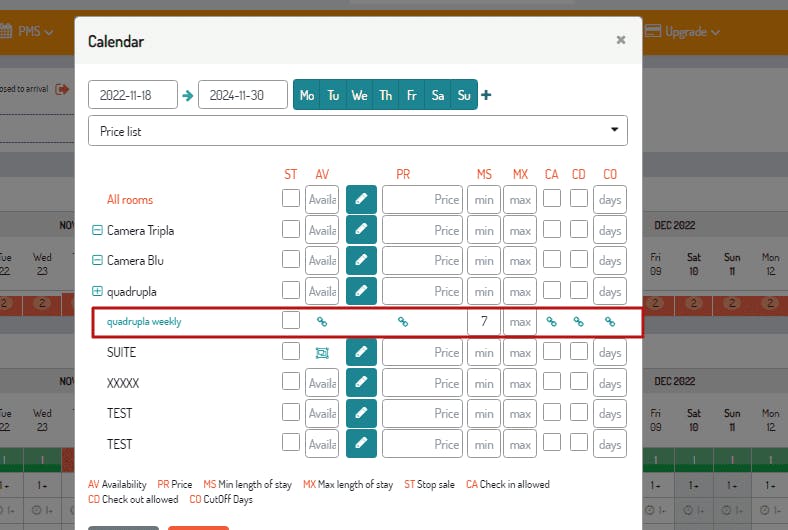788x530 pixels.
Task: Click the quadrupla weekly rate link
Action: pos(144,322)
